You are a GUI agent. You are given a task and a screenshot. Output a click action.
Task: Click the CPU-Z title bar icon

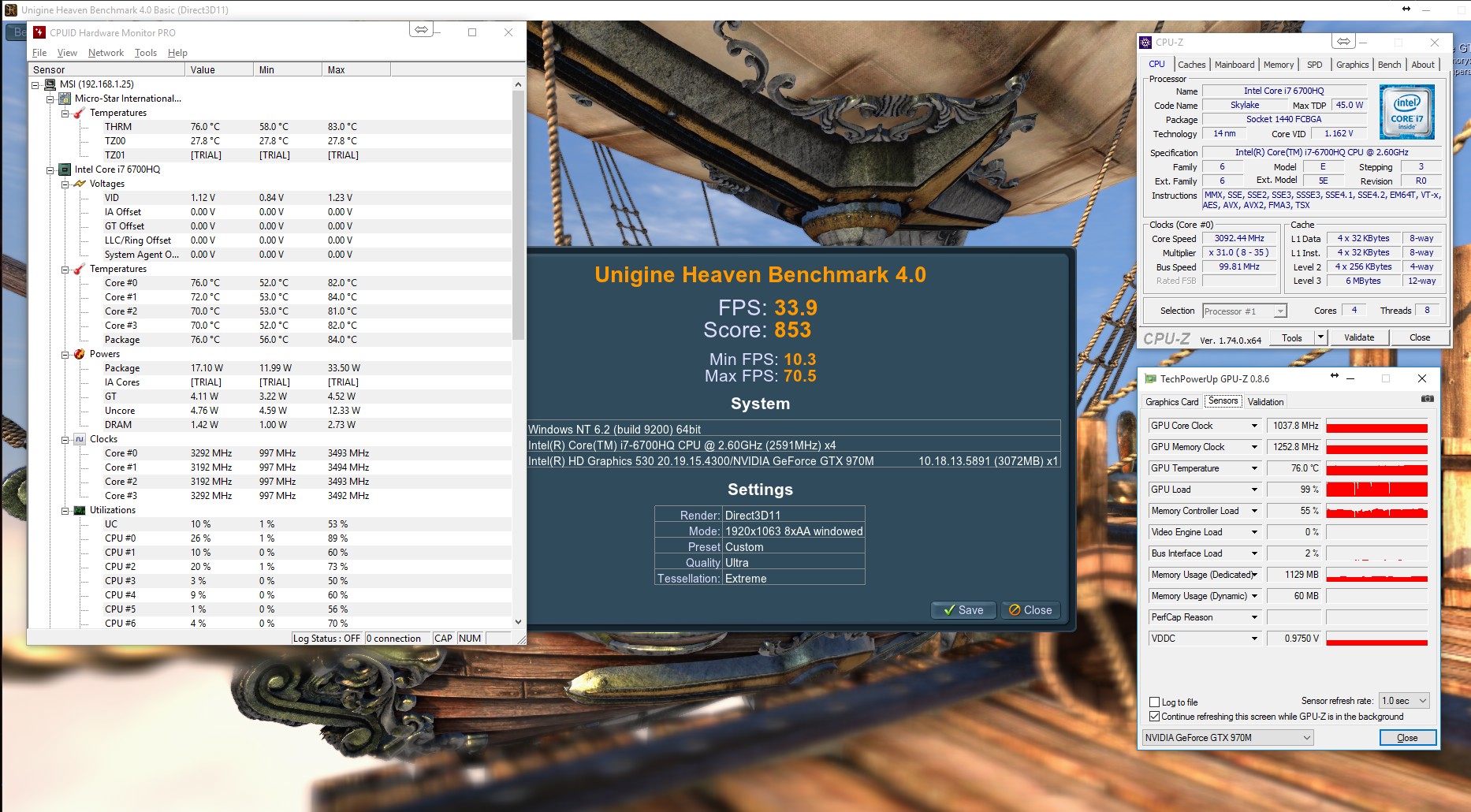tap(1145, 43)
